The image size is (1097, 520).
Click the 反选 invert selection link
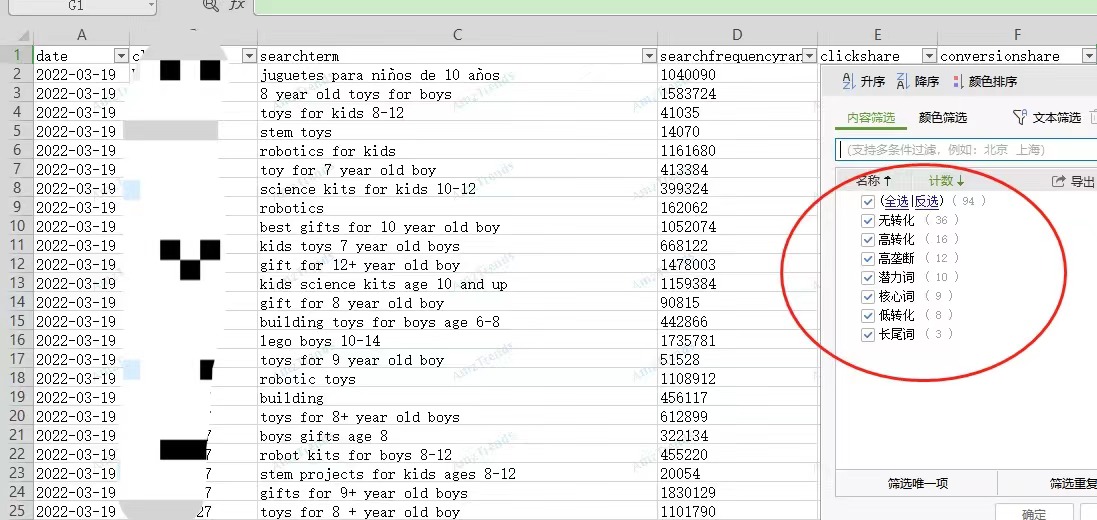pos(926,201)
